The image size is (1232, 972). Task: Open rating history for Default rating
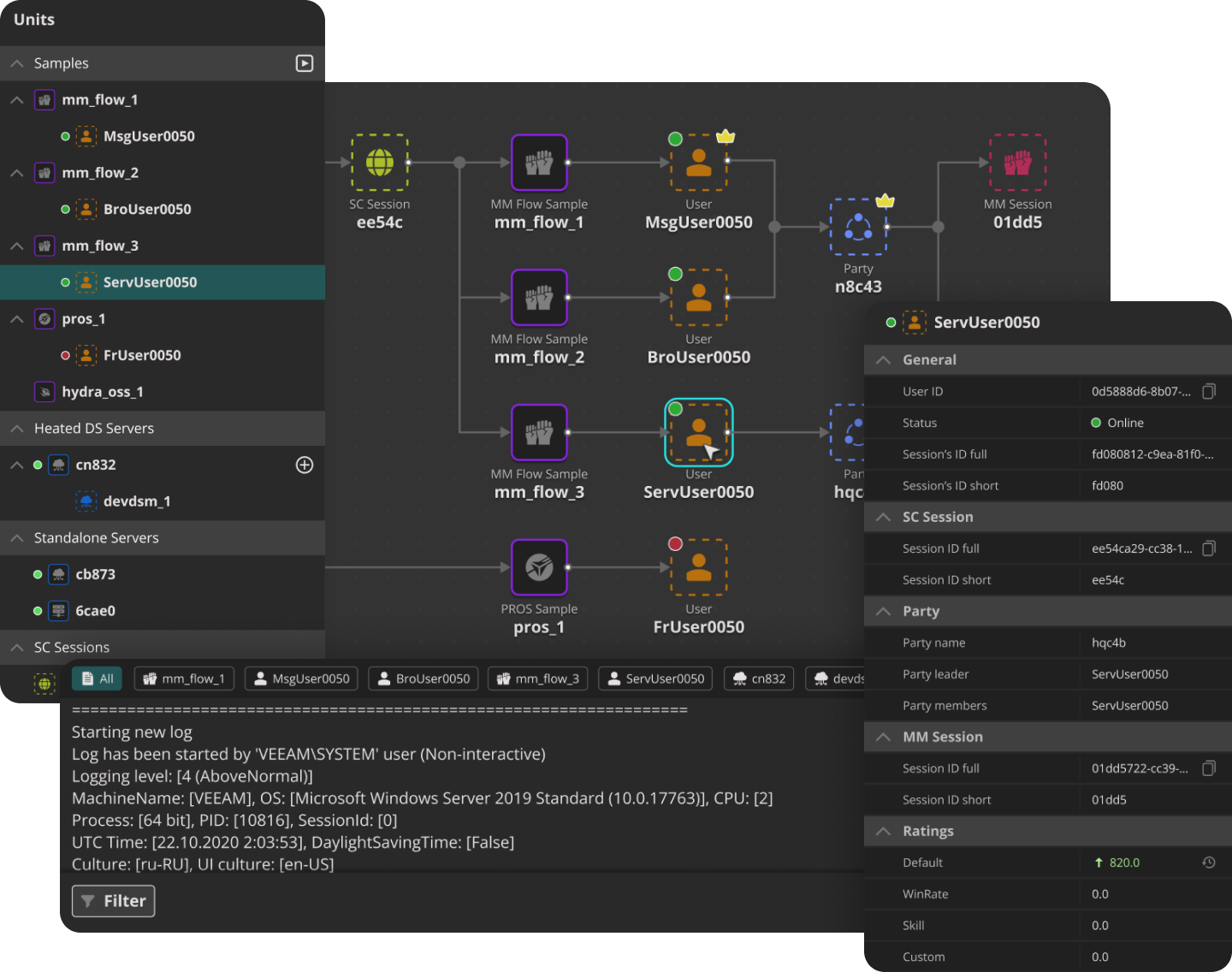click(1208, 862)
